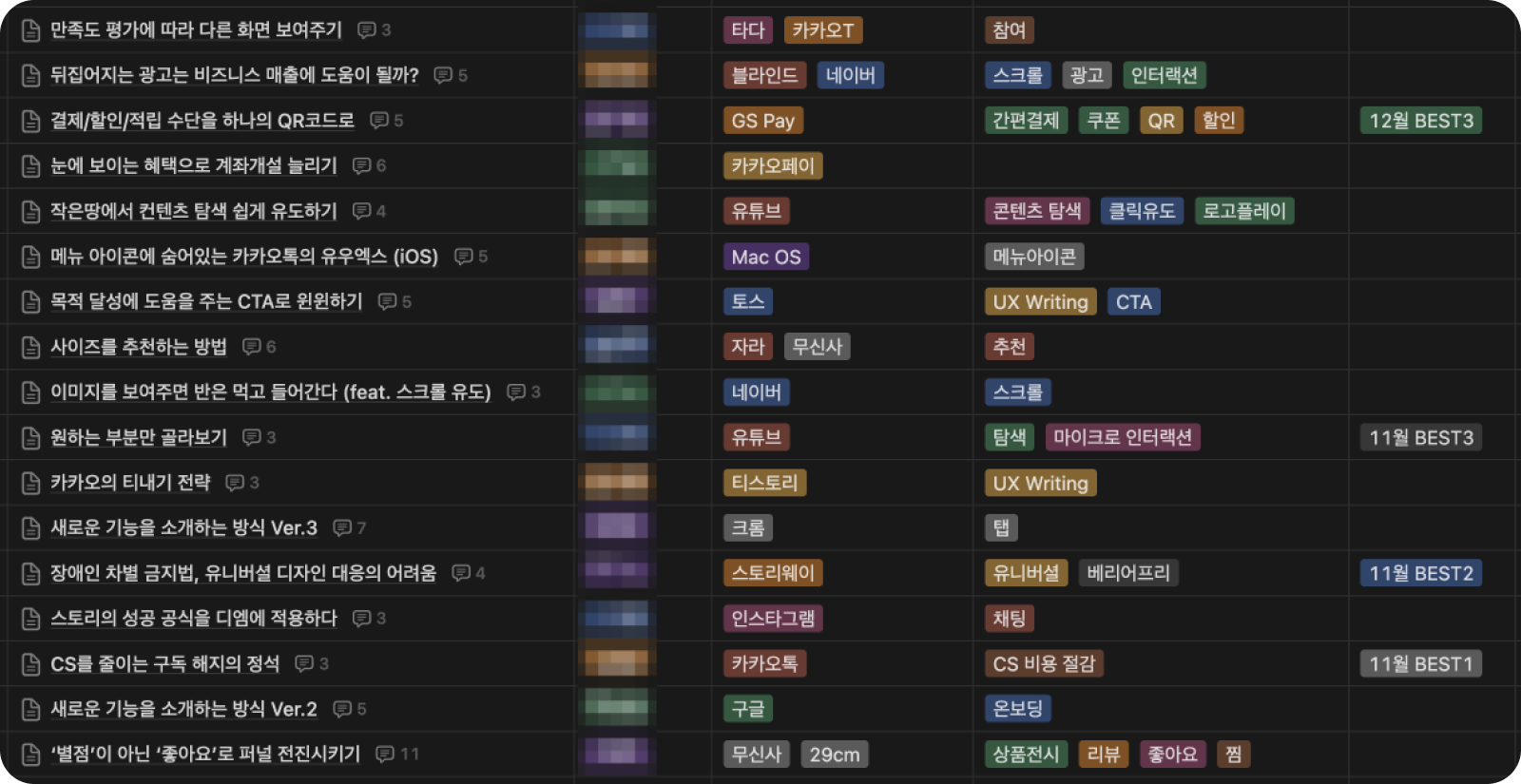Open comments on 사이즈를 추천하는 방법

(259, 347)
